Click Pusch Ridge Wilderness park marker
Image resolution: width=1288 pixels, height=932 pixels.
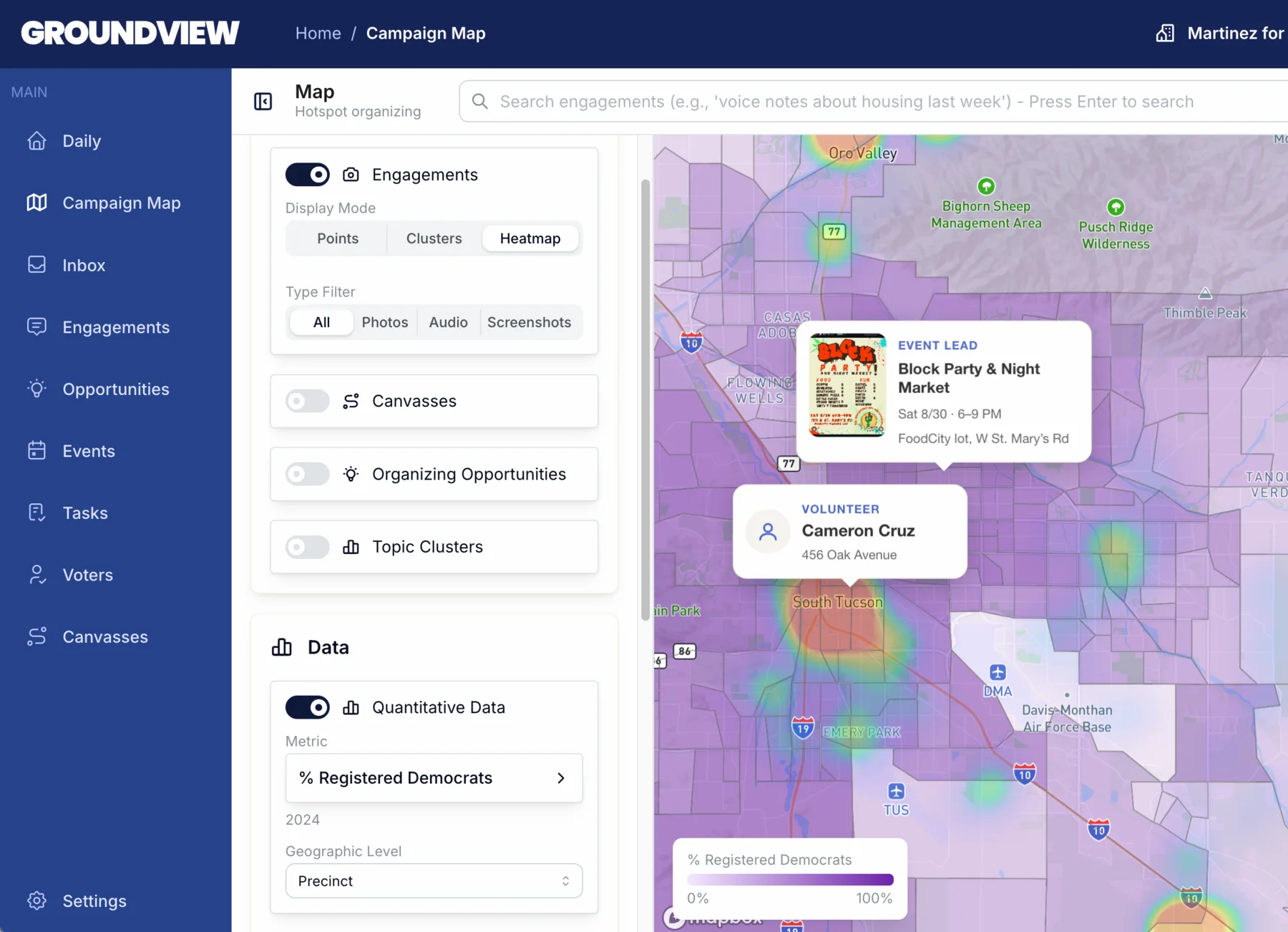(1116, 208)
